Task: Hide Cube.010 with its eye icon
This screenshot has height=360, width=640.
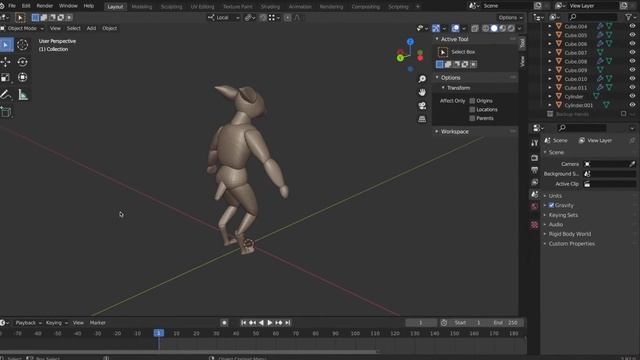Action: pyautogui.click(x=632, y=79)
